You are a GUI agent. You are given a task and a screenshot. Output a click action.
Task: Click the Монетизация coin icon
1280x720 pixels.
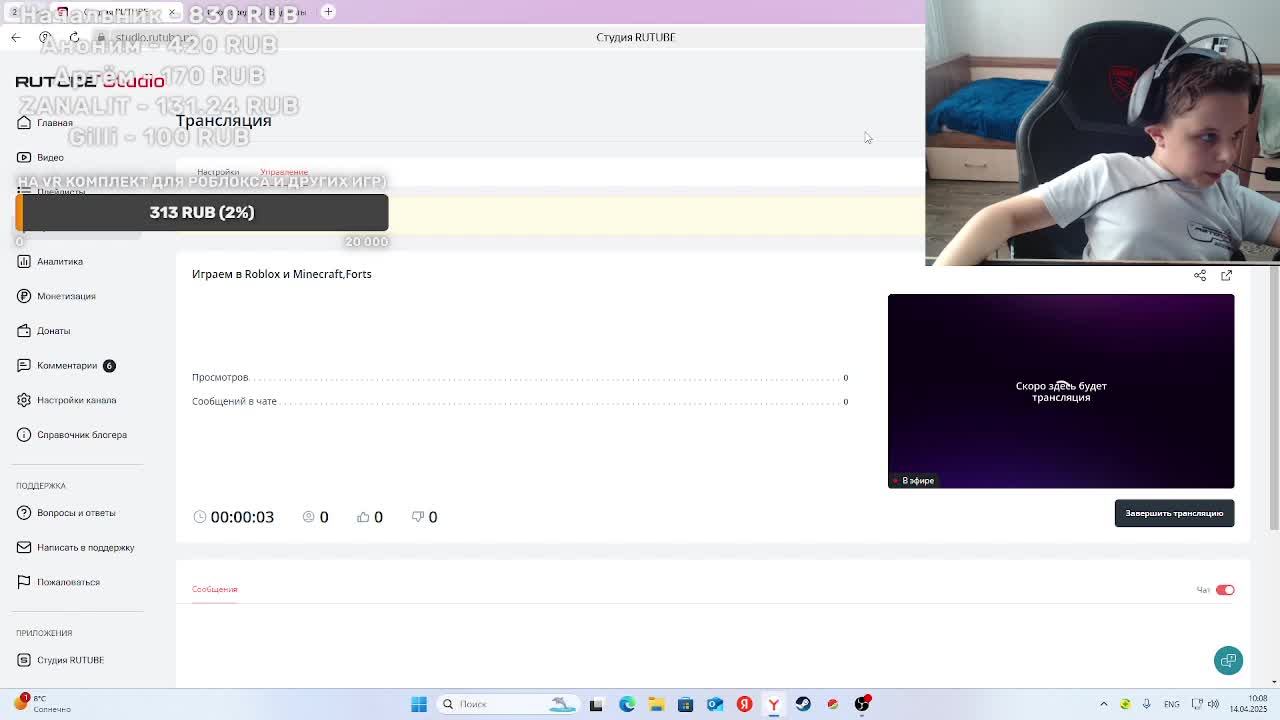[24, 296]
